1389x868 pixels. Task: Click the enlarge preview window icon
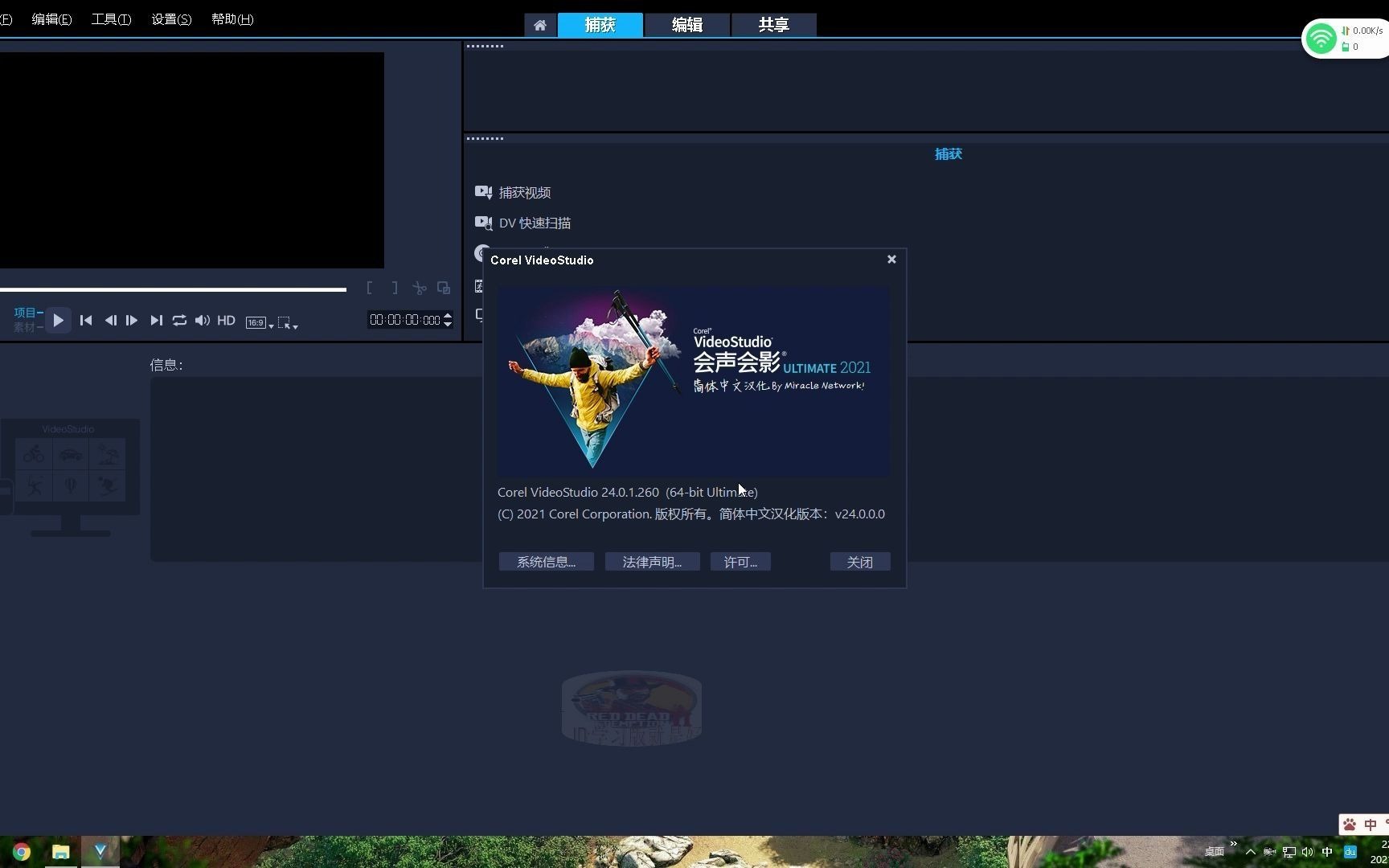point(444,288)
